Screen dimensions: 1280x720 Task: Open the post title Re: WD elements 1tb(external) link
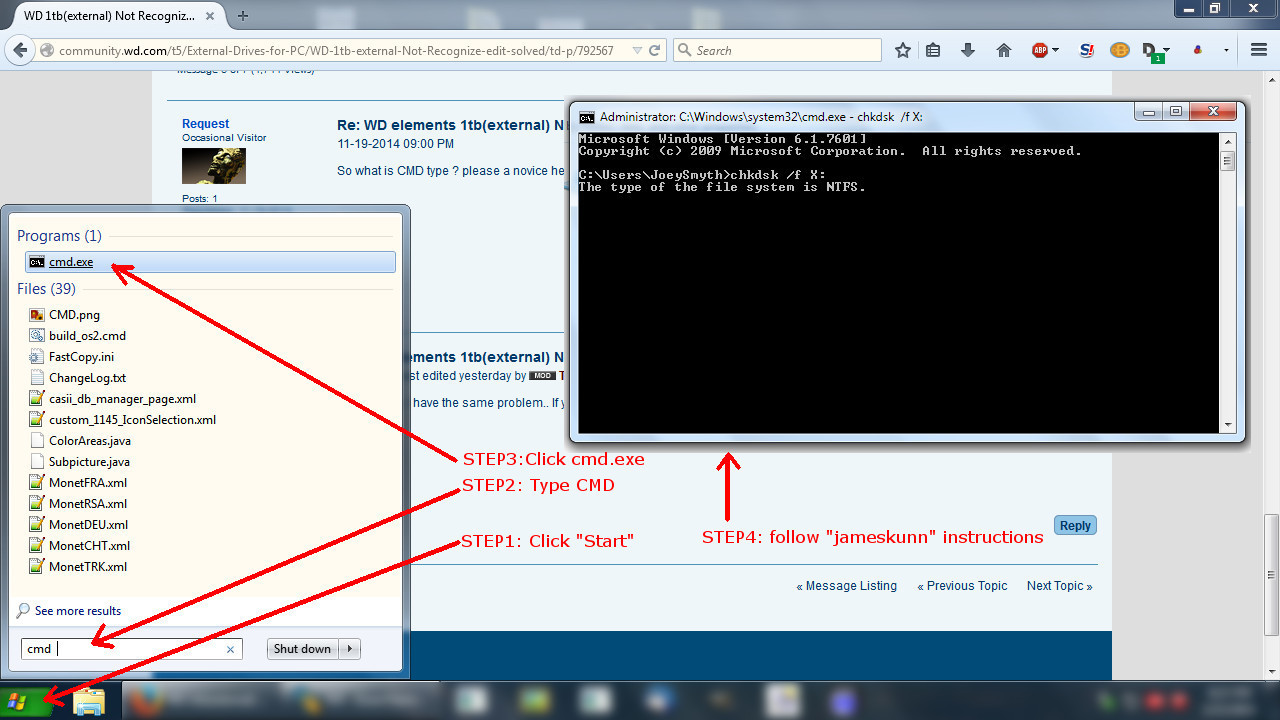(x=451, y=126)
